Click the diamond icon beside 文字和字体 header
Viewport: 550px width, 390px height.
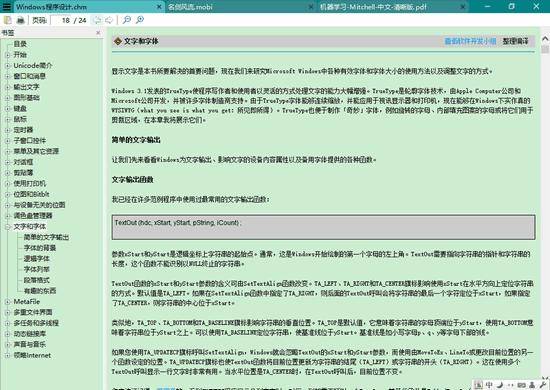[x=118, y=41]
